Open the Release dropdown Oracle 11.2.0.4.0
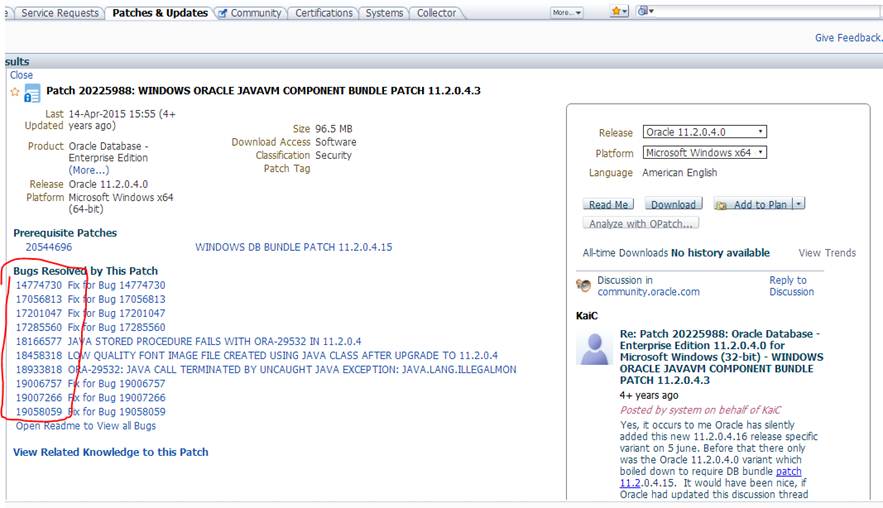This screenshot has width=883, height=508. pyautogui.click(x=704, y=132)
